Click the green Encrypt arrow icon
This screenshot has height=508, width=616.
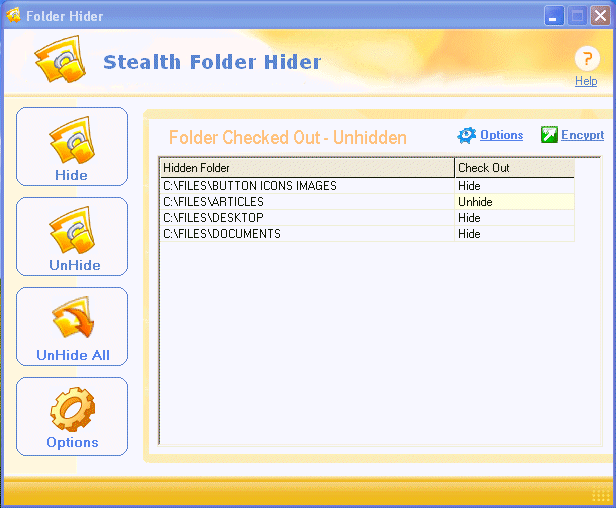tap(549, 135)
